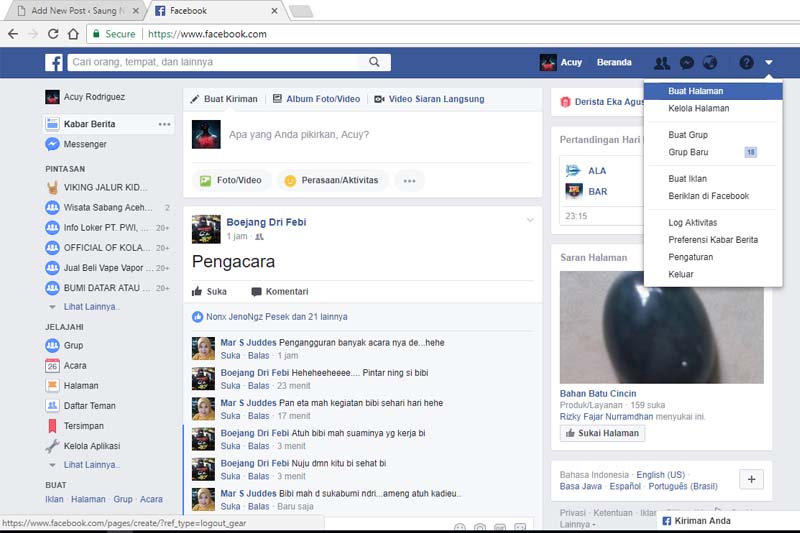
Task: Open Acara calendar item
Action: point(74,366)
